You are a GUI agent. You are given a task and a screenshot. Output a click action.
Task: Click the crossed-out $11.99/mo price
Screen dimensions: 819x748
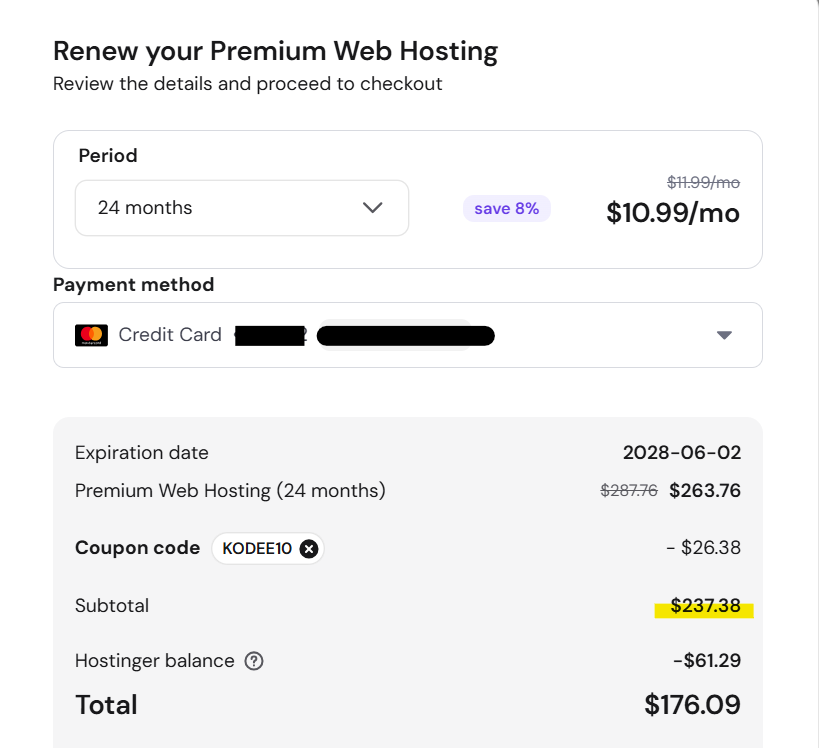click(x=703, y=182)
